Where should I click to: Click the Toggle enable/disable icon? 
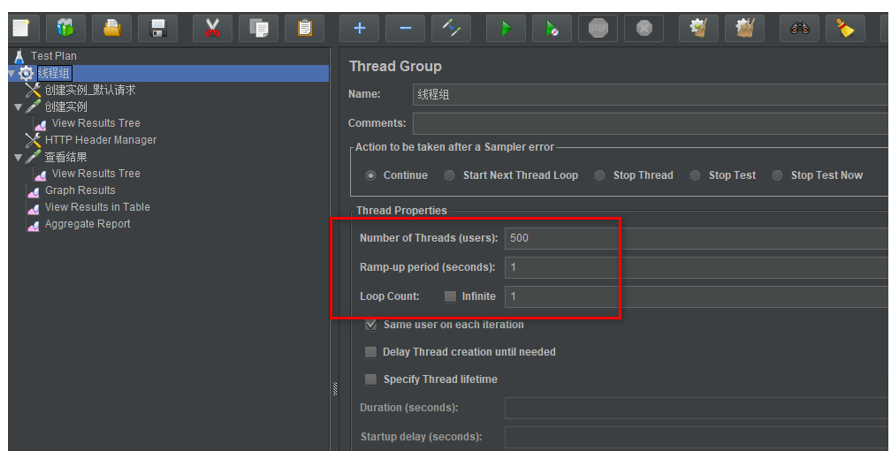[x=451, y=28]
